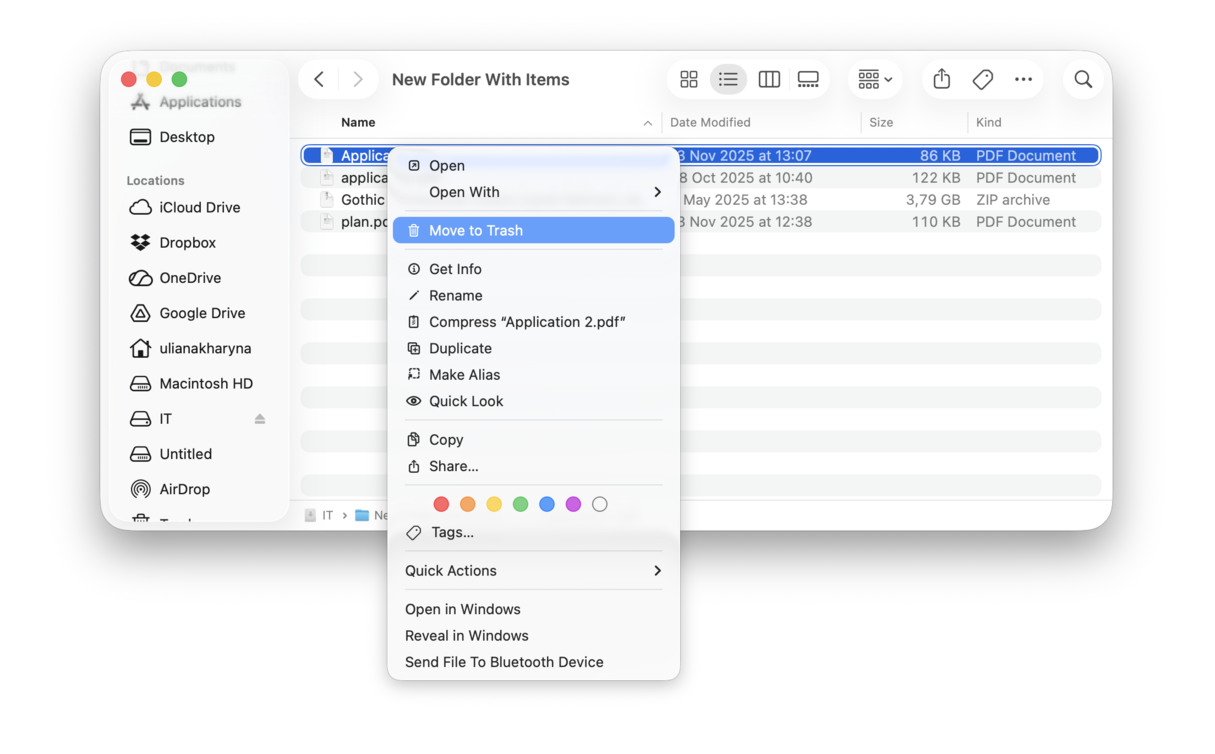
Task: Open the Share toolbar icon
Action: 940,79
